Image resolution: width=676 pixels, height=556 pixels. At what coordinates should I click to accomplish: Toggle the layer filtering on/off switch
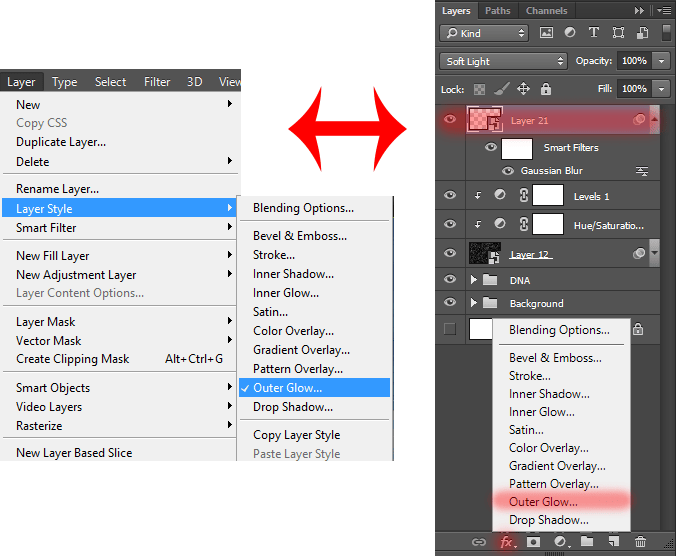point(666,33)
